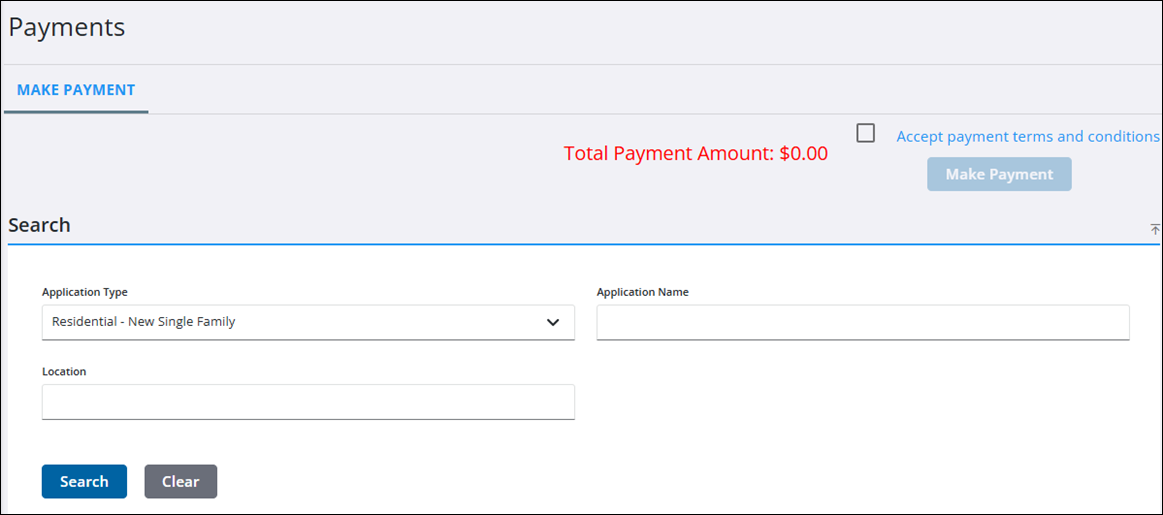Click the Search section header title
The image size is (1163, 515).
click(x=39, y=225)
